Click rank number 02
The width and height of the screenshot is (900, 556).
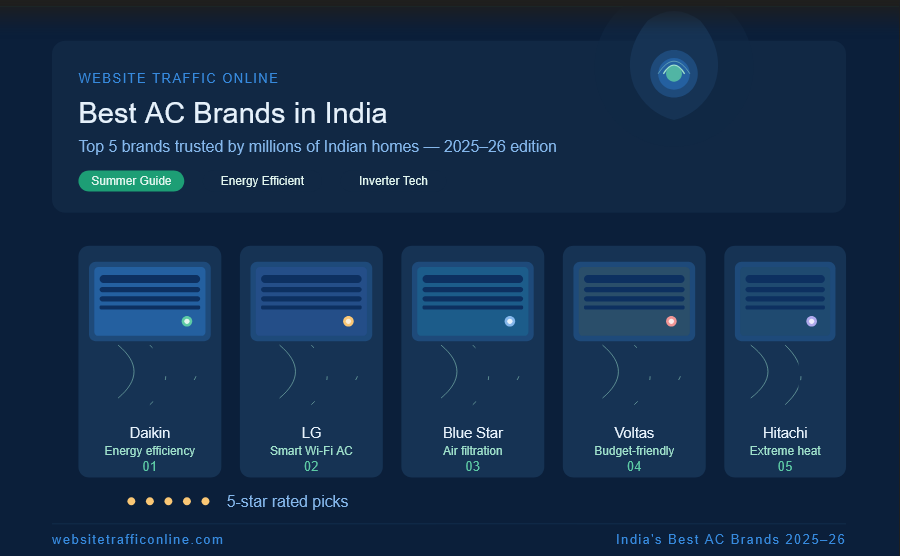(311, 466)
